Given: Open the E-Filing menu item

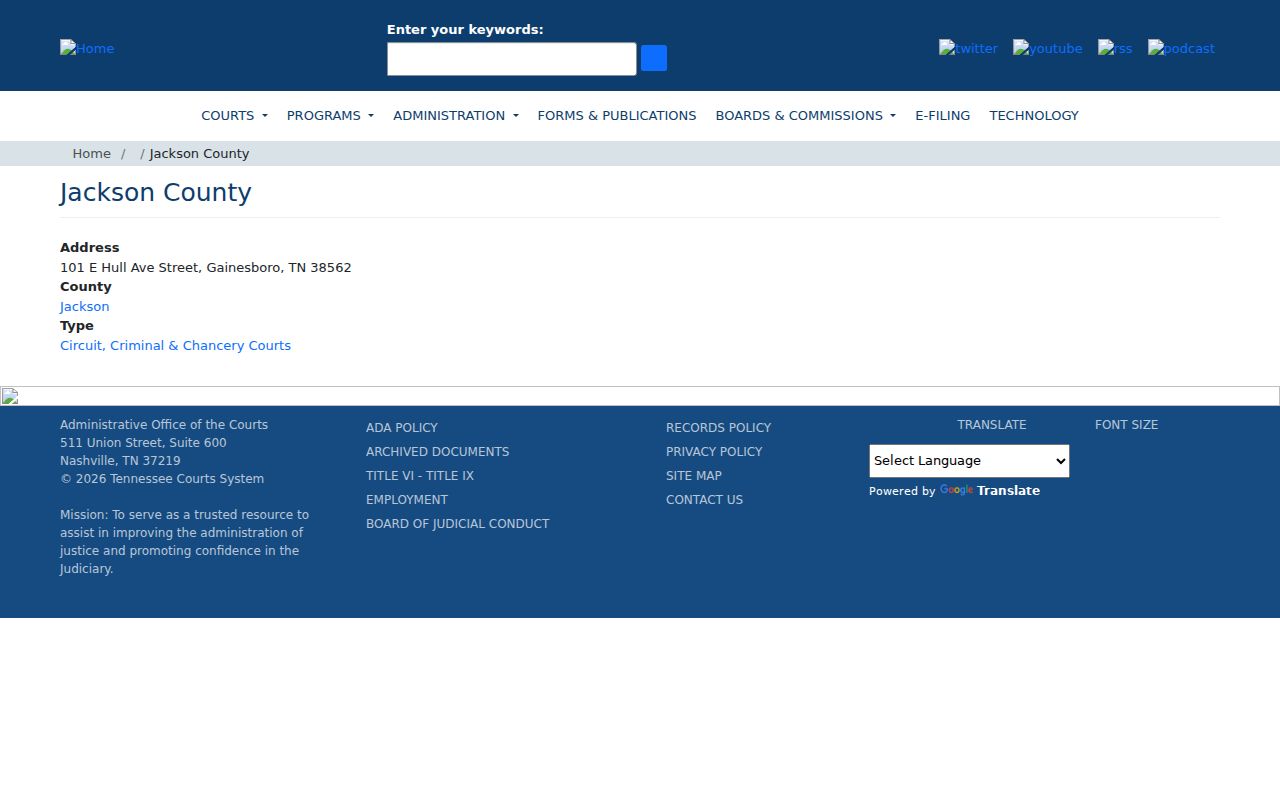Looking at the screenshot, I should [x=942, y=116].
